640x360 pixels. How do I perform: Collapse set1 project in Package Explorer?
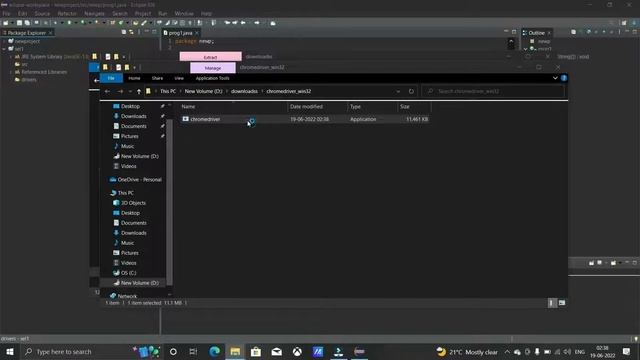point(4,49)
